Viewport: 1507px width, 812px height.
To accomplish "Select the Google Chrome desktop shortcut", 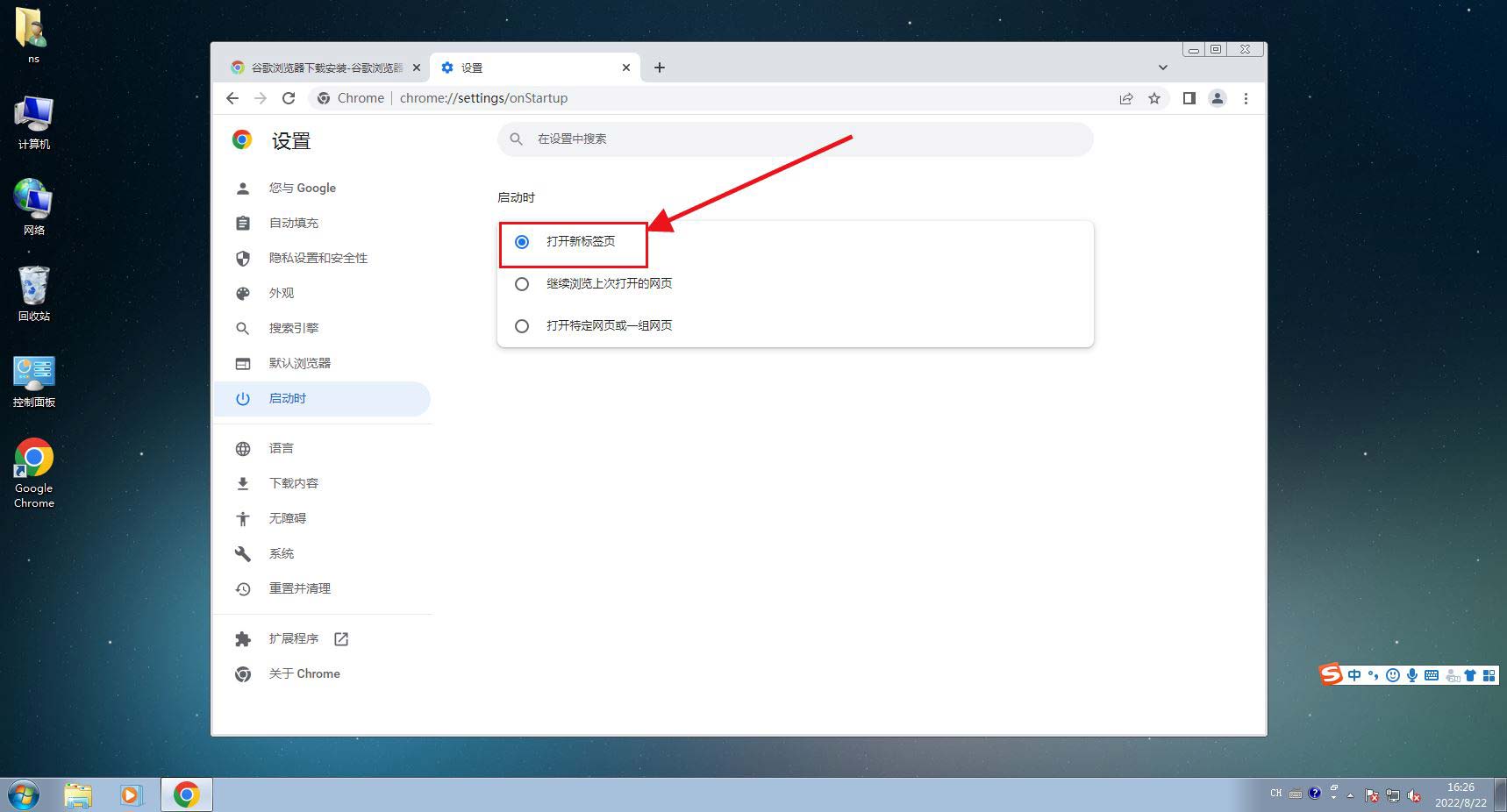I will pos(33,474).
